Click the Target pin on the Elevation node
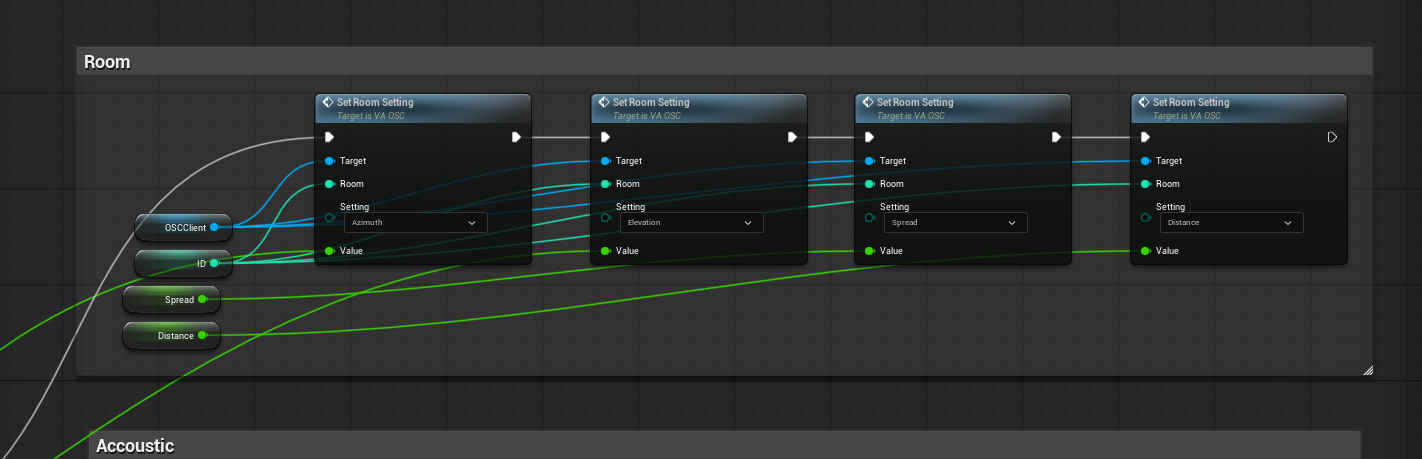 click(x=606, y=160)
